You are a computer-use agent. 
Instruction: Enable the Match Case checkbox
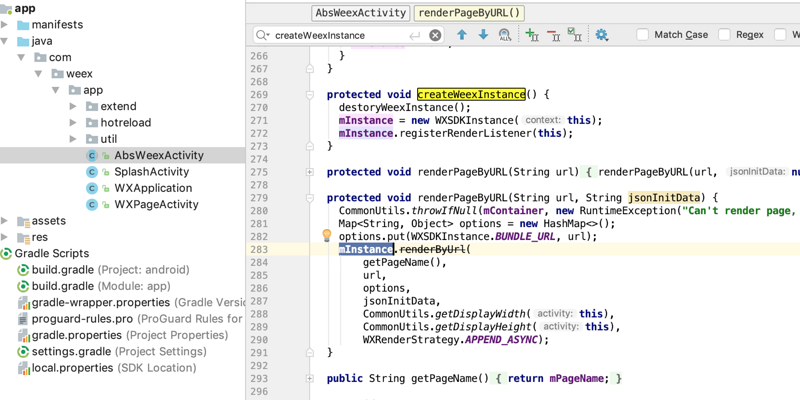[643, 35]
